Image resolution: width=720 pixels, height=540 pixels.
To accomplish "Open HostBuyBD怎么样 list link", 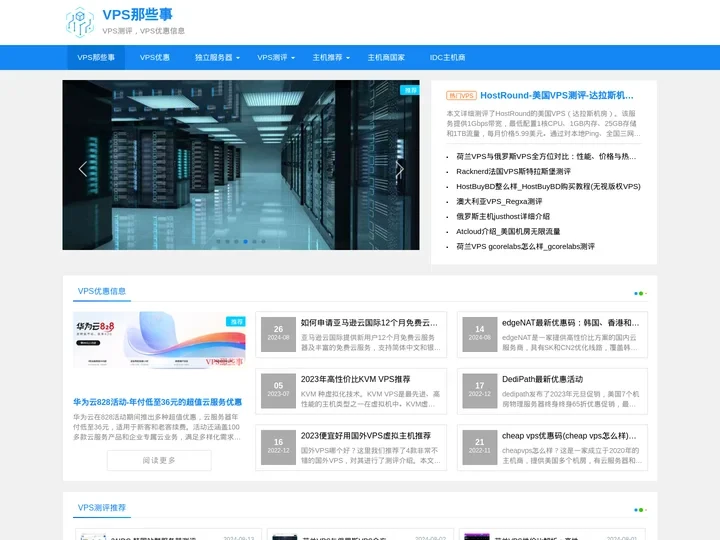I will click(x=548, y=186).
